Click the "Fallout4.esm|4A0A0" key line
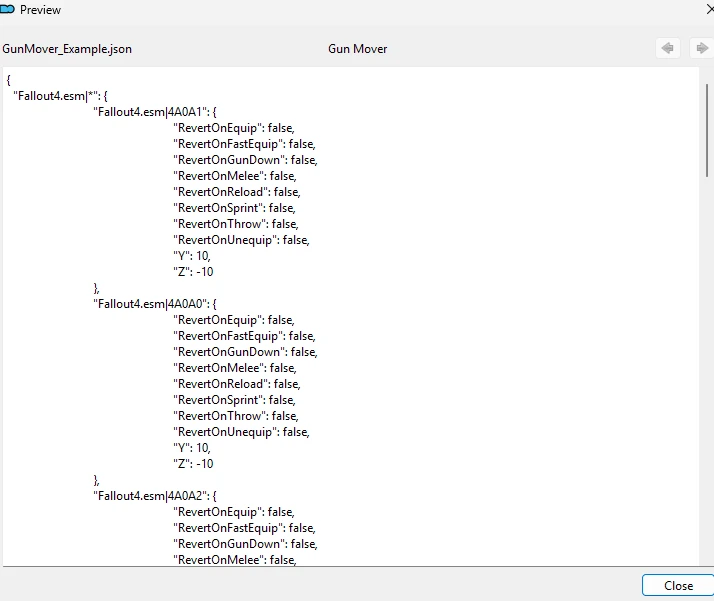The height and width of the screenshot is (601, 714). coord(155,304)
